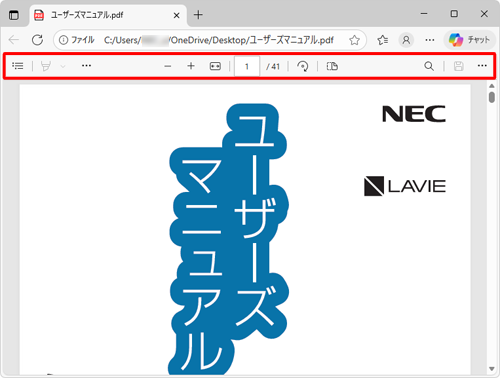The image size is (500, 378).
Task: Search within the PDF document
Action: point(429,66)
